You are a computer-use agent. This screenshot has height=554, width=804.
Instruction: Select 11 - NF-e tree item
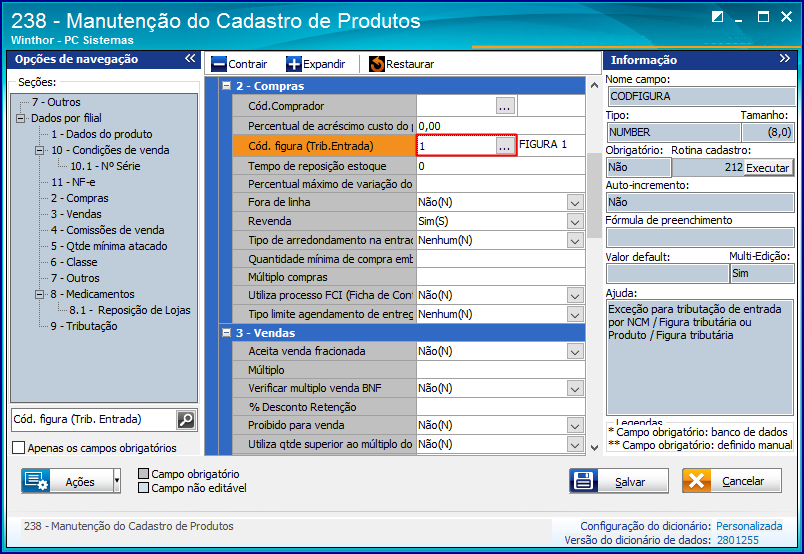coord(73,182)
